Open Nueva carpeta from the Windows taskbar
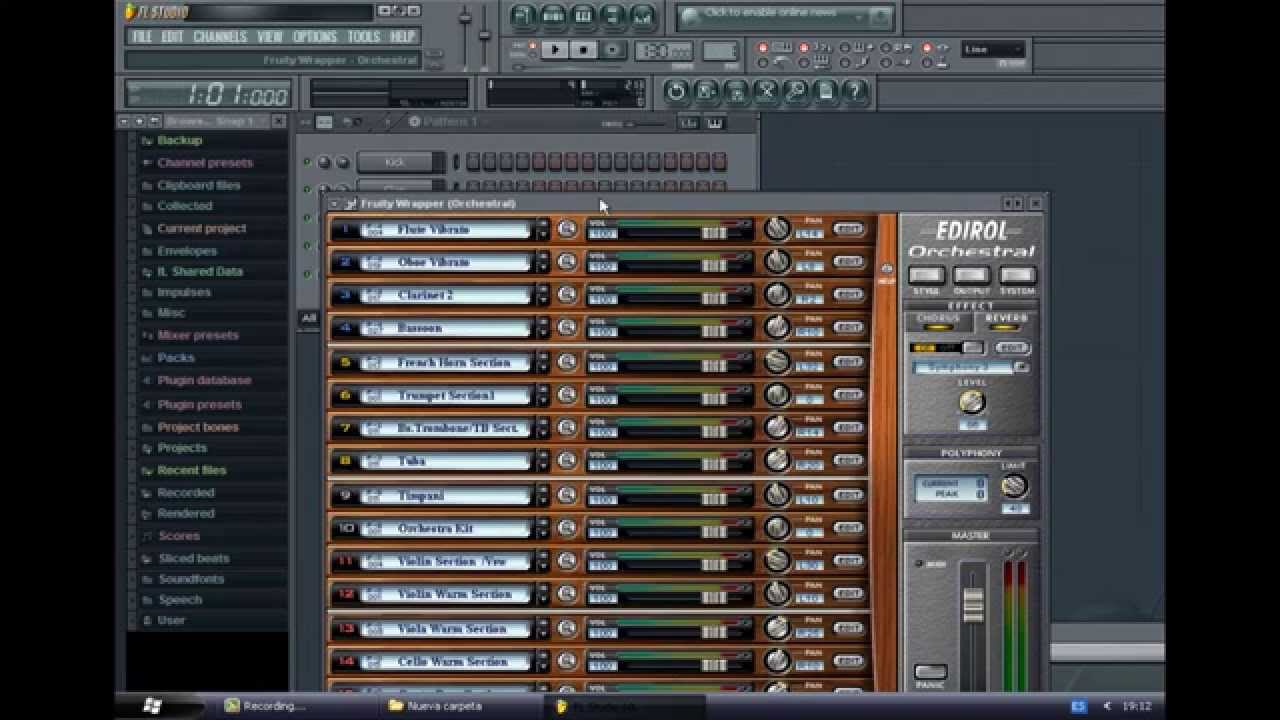1280x720 pixels. [436, 706]
